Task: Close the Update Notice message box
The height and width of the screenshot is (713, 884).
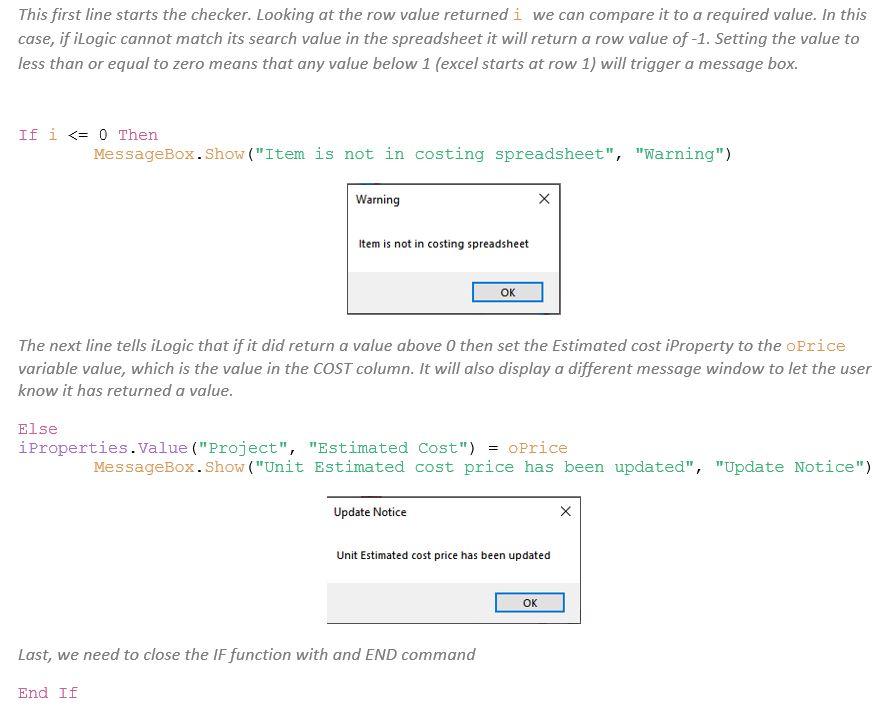Action: click(565, 511)
